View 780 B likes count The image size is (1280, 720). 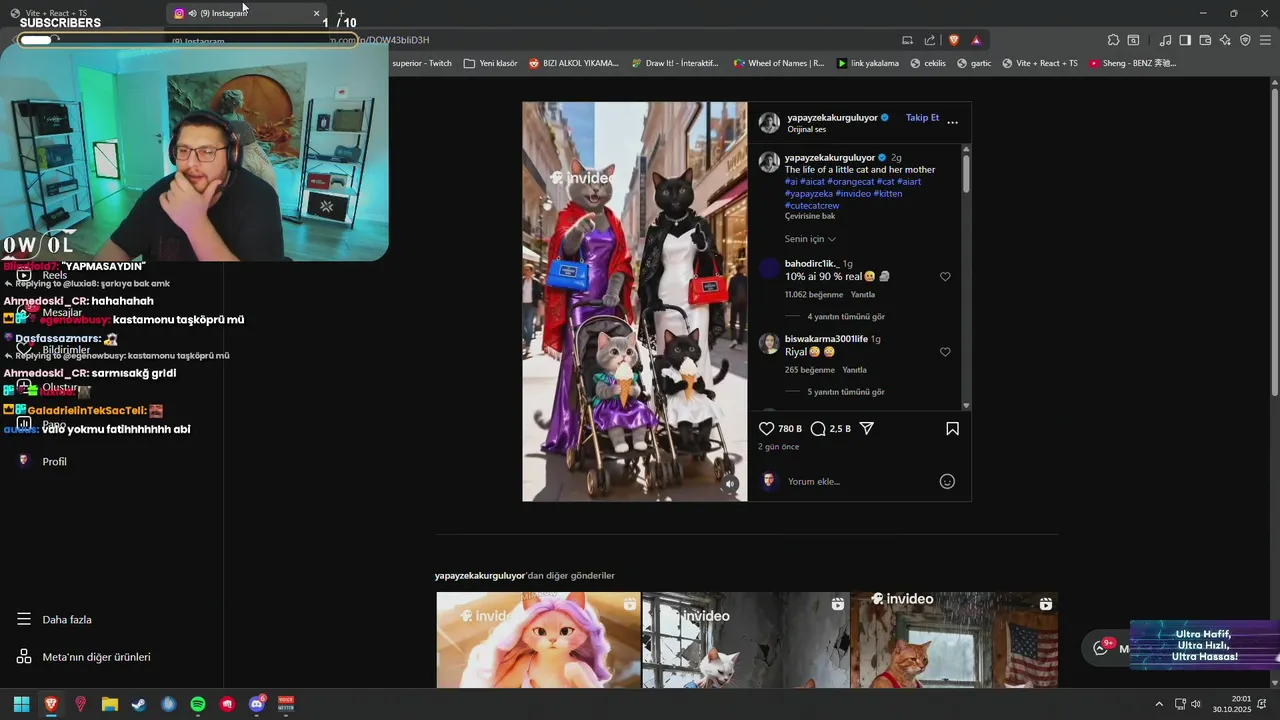pyautogui.click(x=790, y=429)
